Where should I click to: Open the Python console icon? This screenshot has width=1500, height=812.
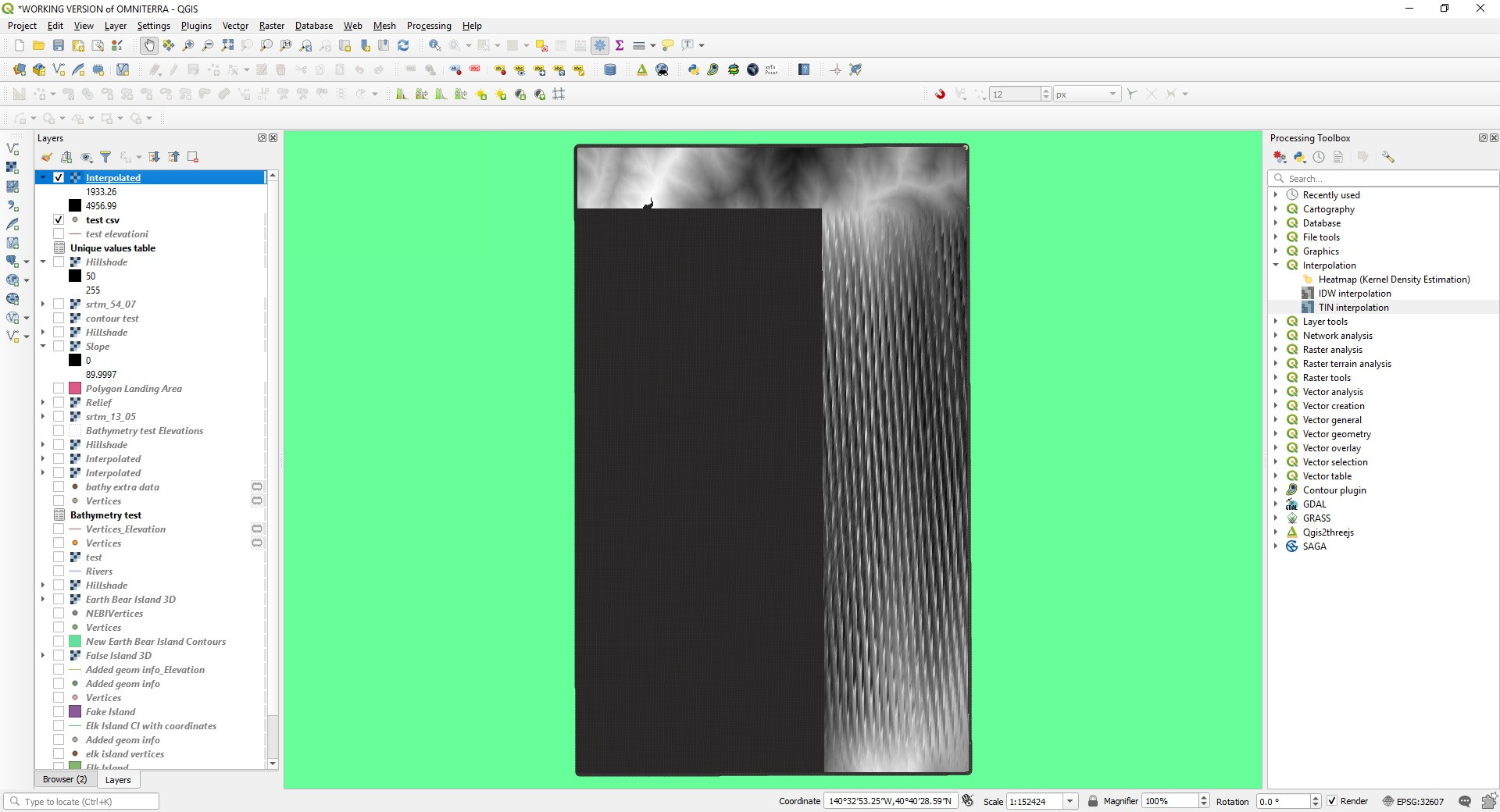coord(694,69)
